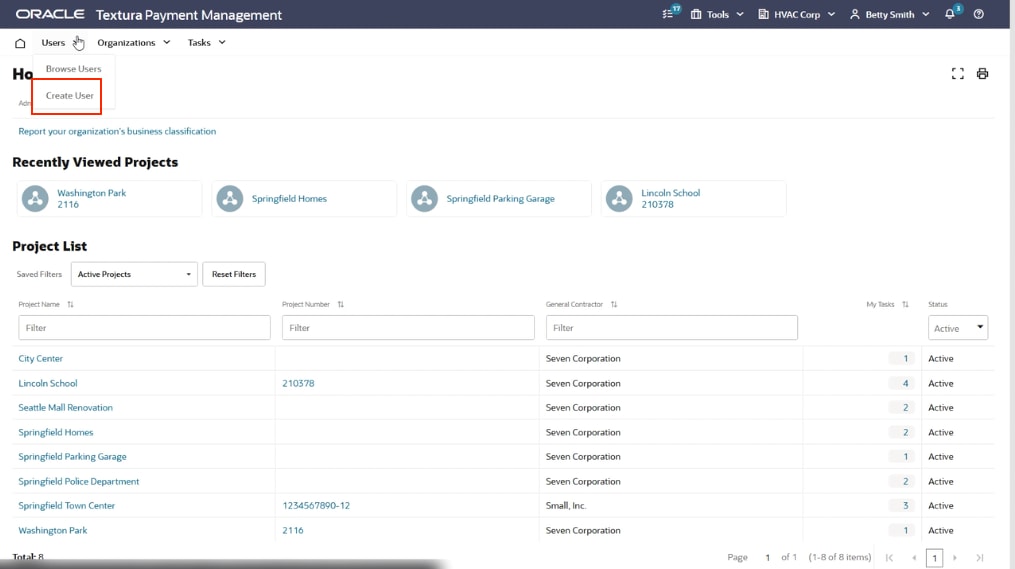
Task: Toggle full screen view icon
Action: click(x=957, y=74)
